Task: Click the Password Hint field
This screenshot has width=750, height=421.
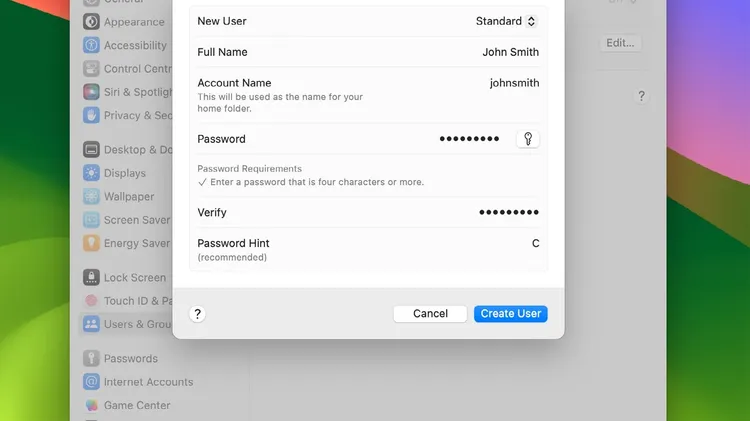Action: 368,249
